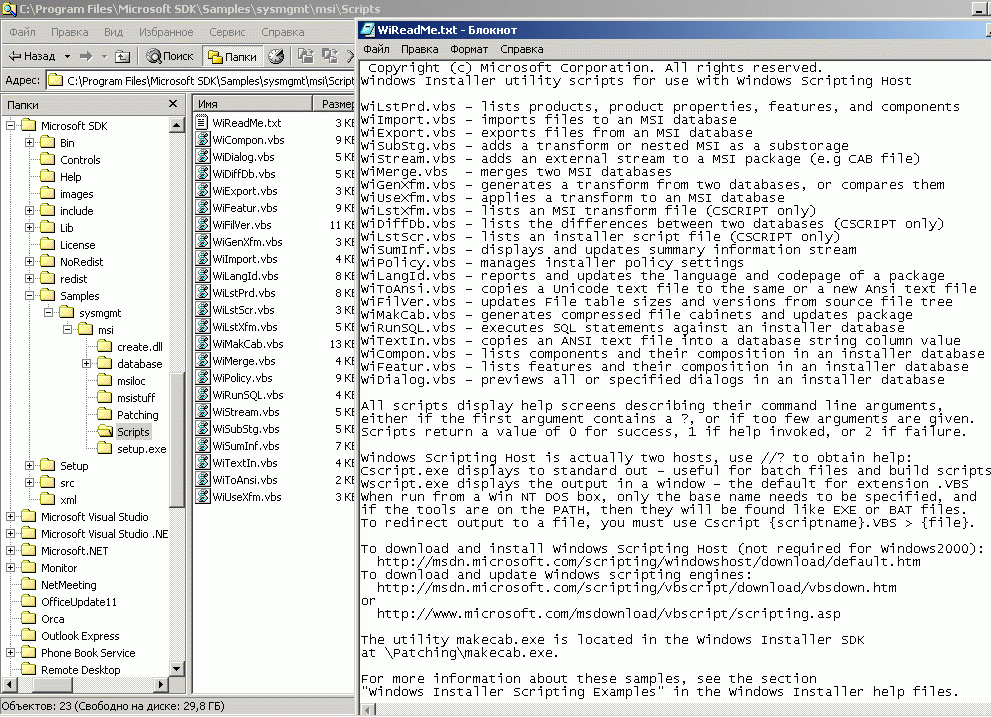
Task: Click the Размер column header
Action: 334,104
